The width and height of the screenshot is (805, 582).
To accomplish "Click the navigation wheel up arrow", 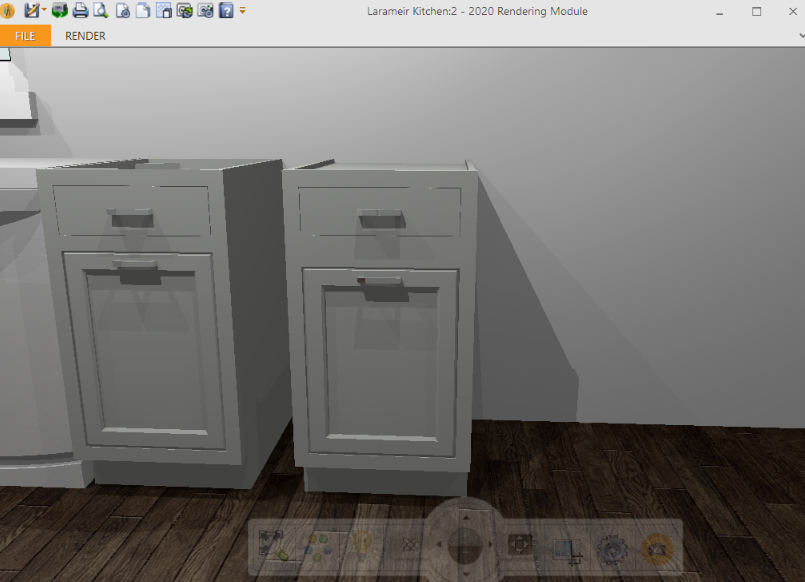I will (466, 518).
